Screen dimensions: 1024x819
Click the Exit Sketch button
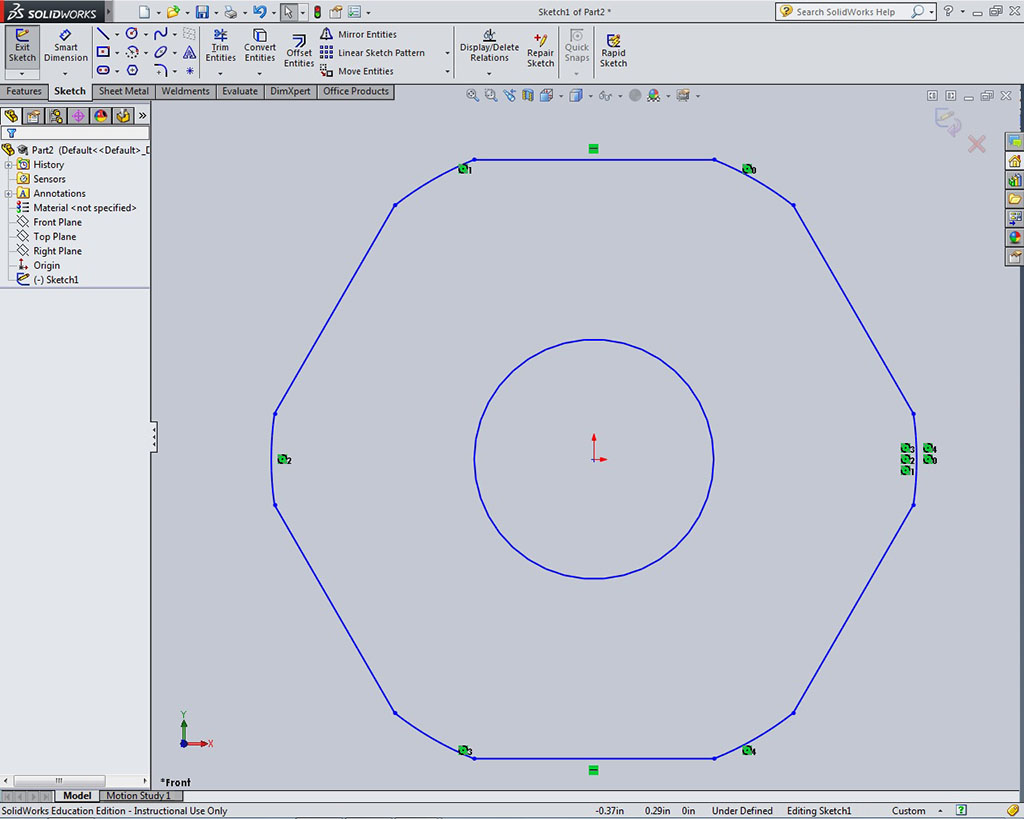[22, 47]
